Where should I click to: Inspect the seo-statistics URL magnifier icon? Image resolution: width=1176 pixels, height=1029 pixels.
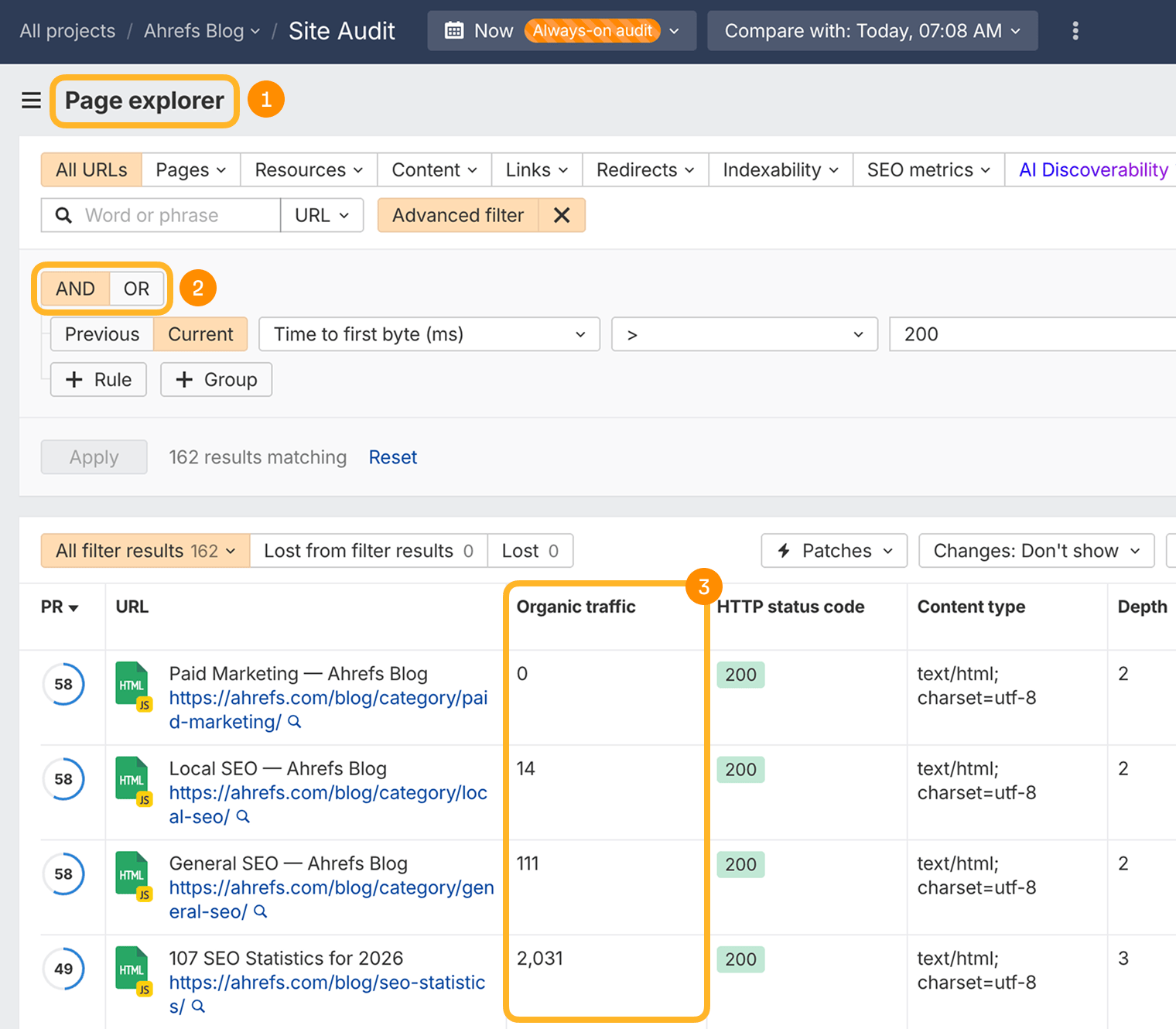[x=198, y=1007]
